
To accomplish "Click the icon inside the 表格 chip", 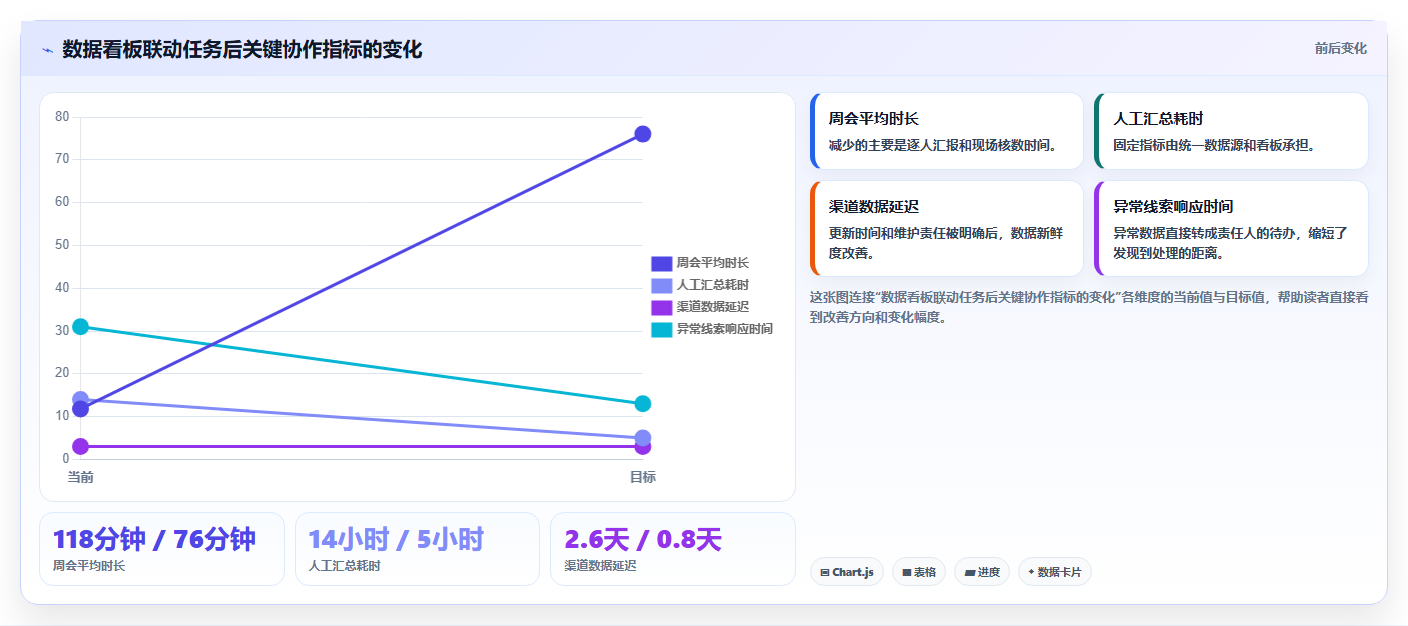I will pos(906,573).
